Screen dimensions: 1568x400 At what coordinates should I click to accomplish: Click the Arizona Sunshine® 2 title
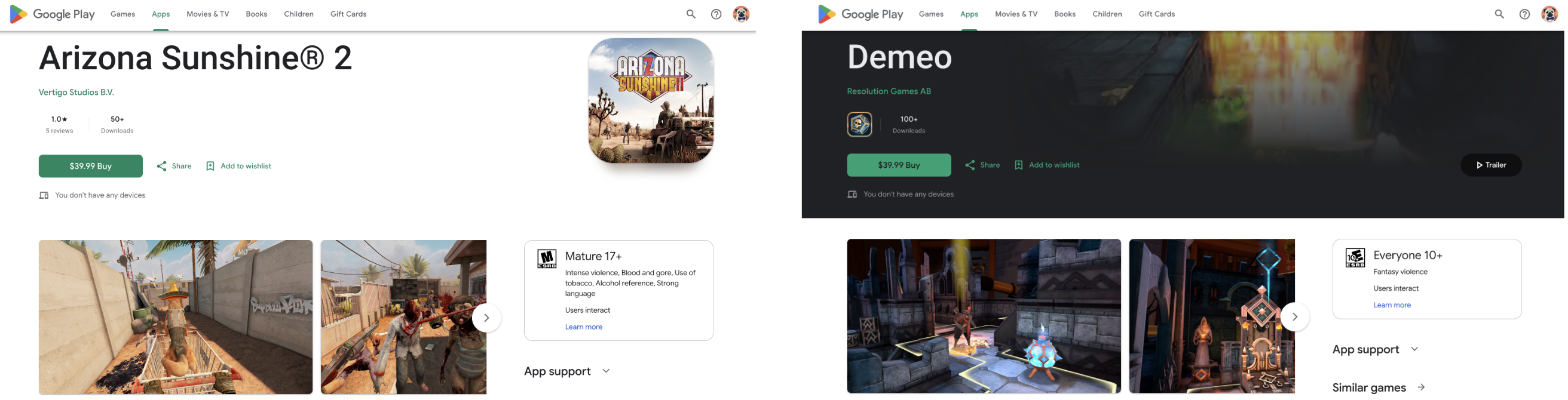195,59
